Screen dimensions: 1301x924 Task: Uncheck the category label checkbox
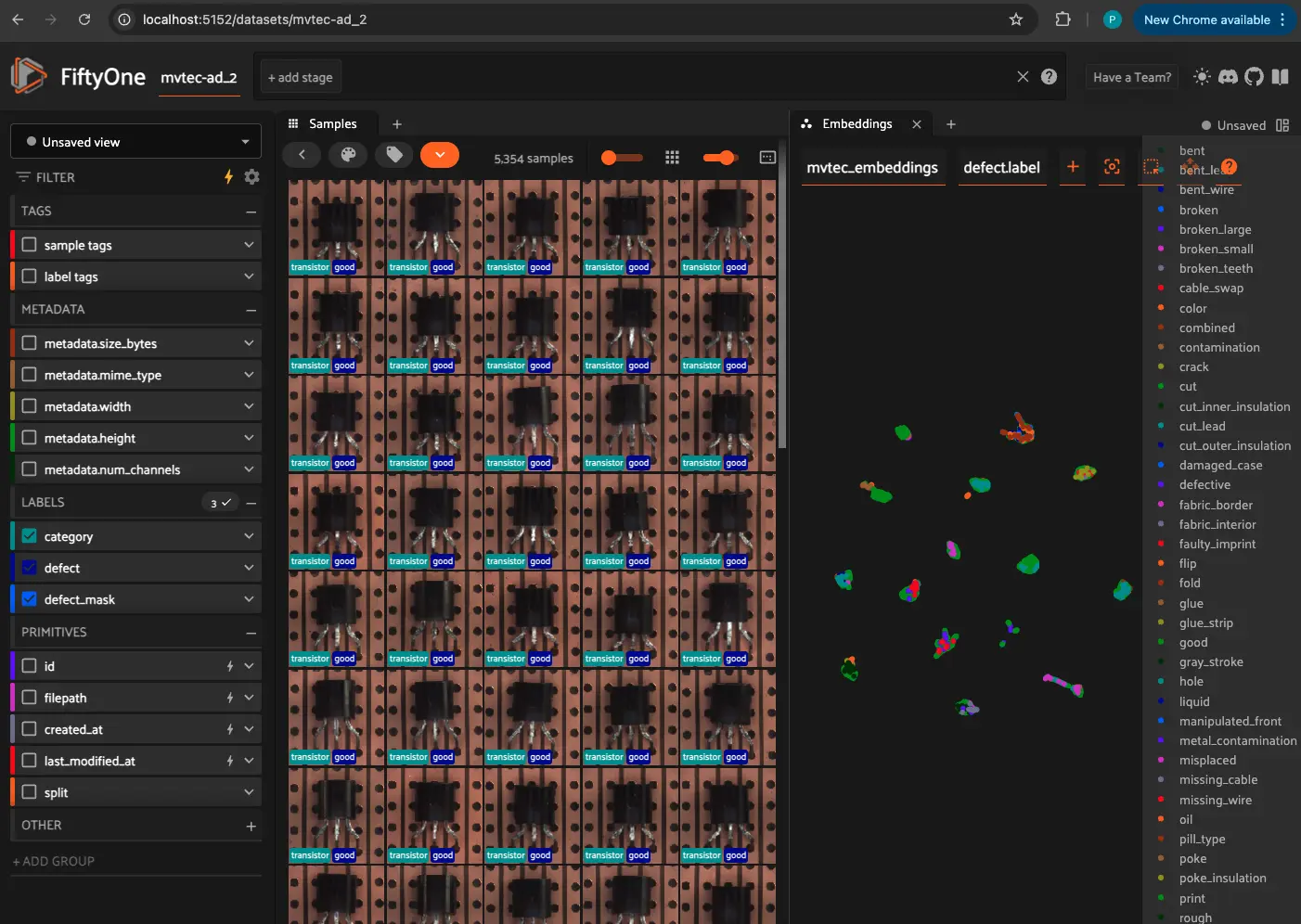click(30, 536)
